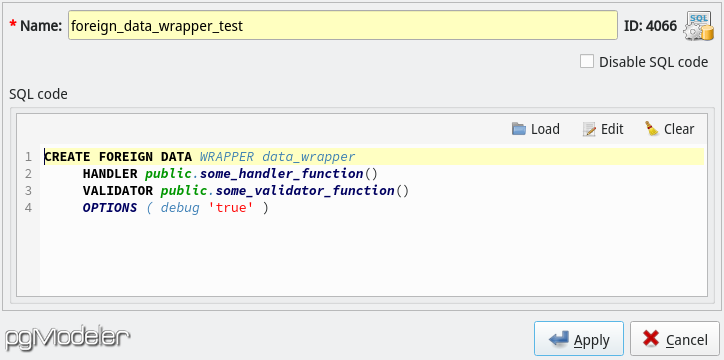Click the OPTIONS keyword

(x=110, y=208)
